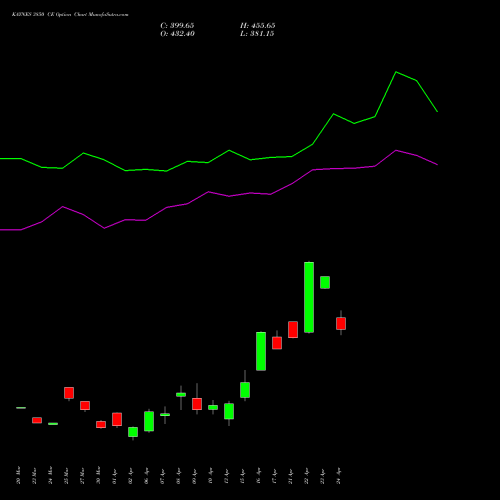Viewport: 500px width, 500px height.
Task: Click the '25 Mar' date axis label
Action: [66, 475]
